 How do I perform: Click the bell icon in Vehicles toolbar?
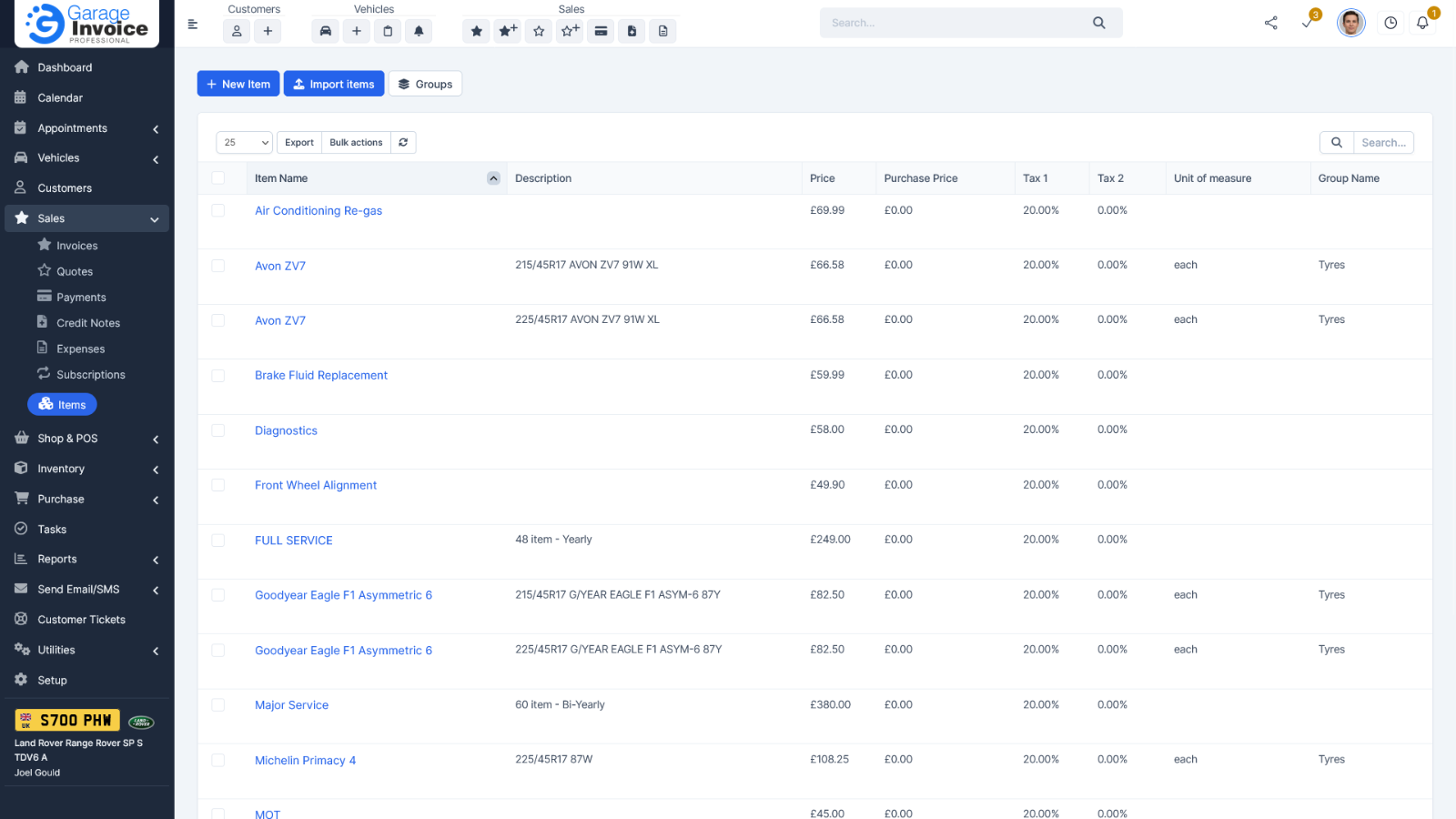[x=419, y=31]
